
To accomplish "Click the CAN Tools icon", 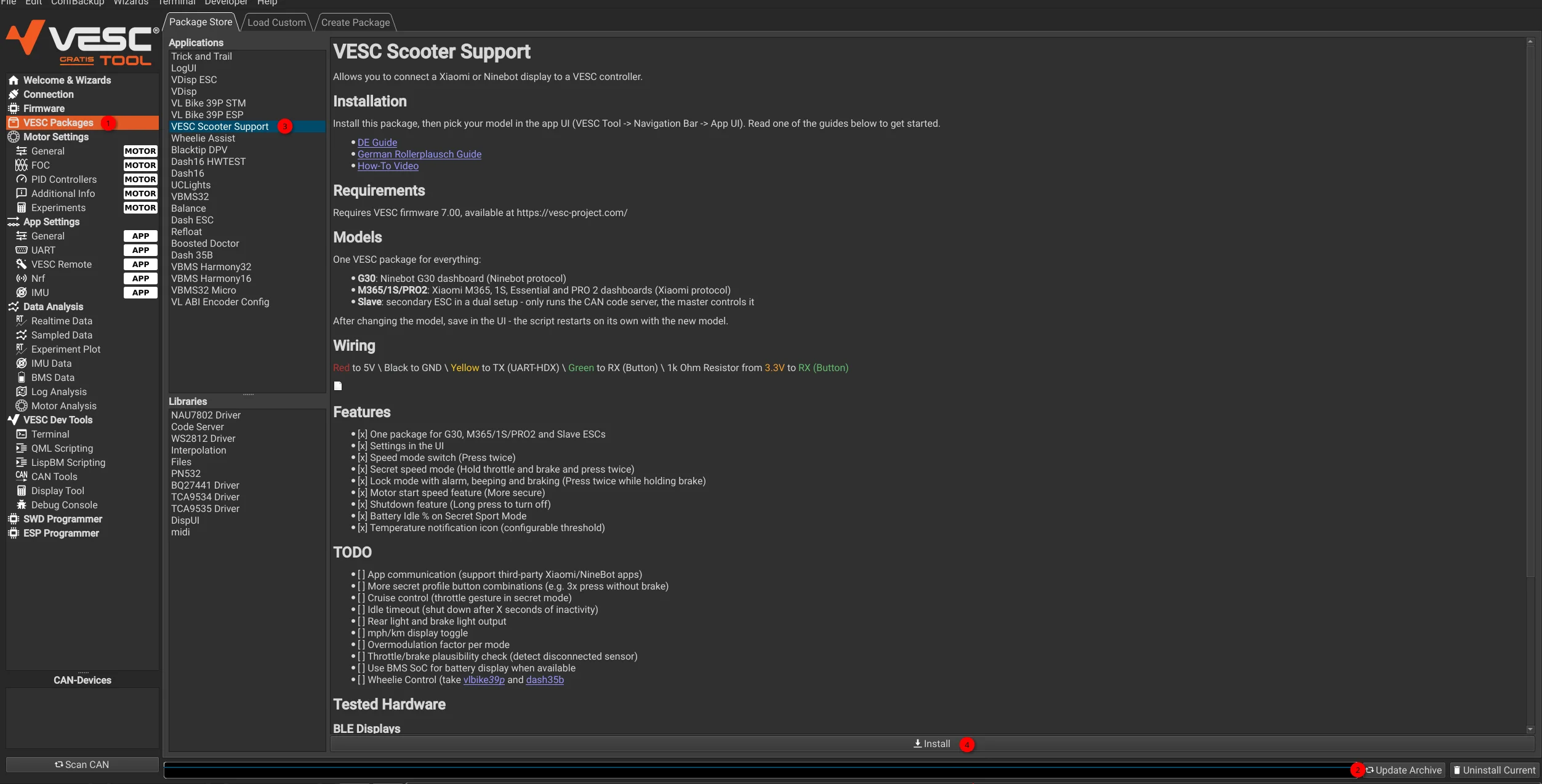I will tap(22, 476).
